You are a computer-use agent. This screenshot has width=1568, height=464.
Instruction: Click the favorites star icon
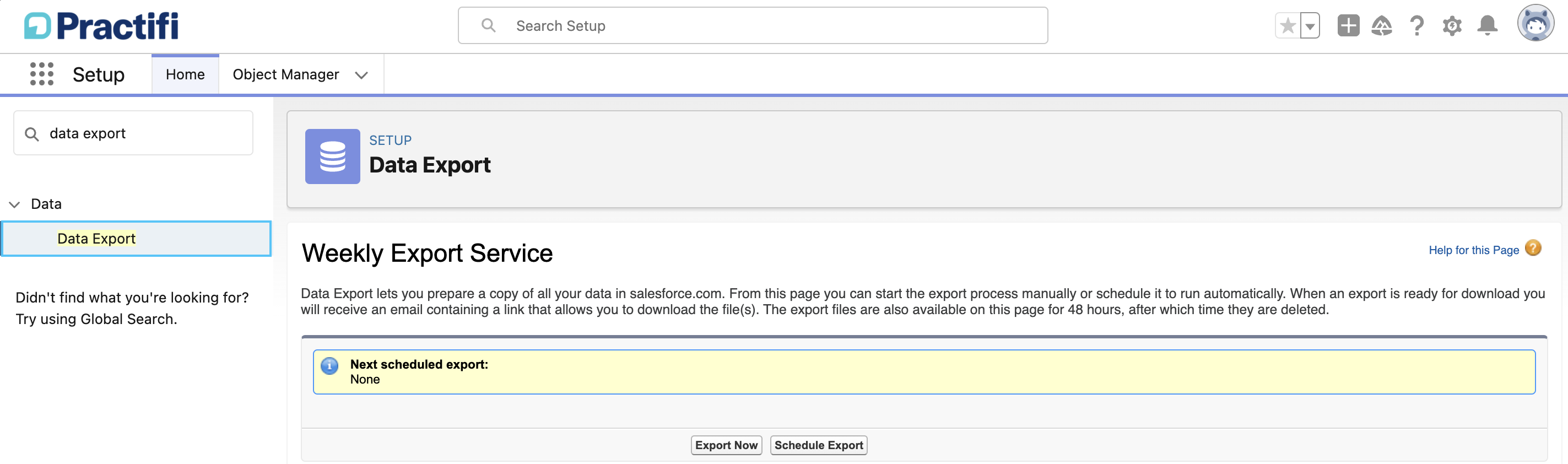1288,26
